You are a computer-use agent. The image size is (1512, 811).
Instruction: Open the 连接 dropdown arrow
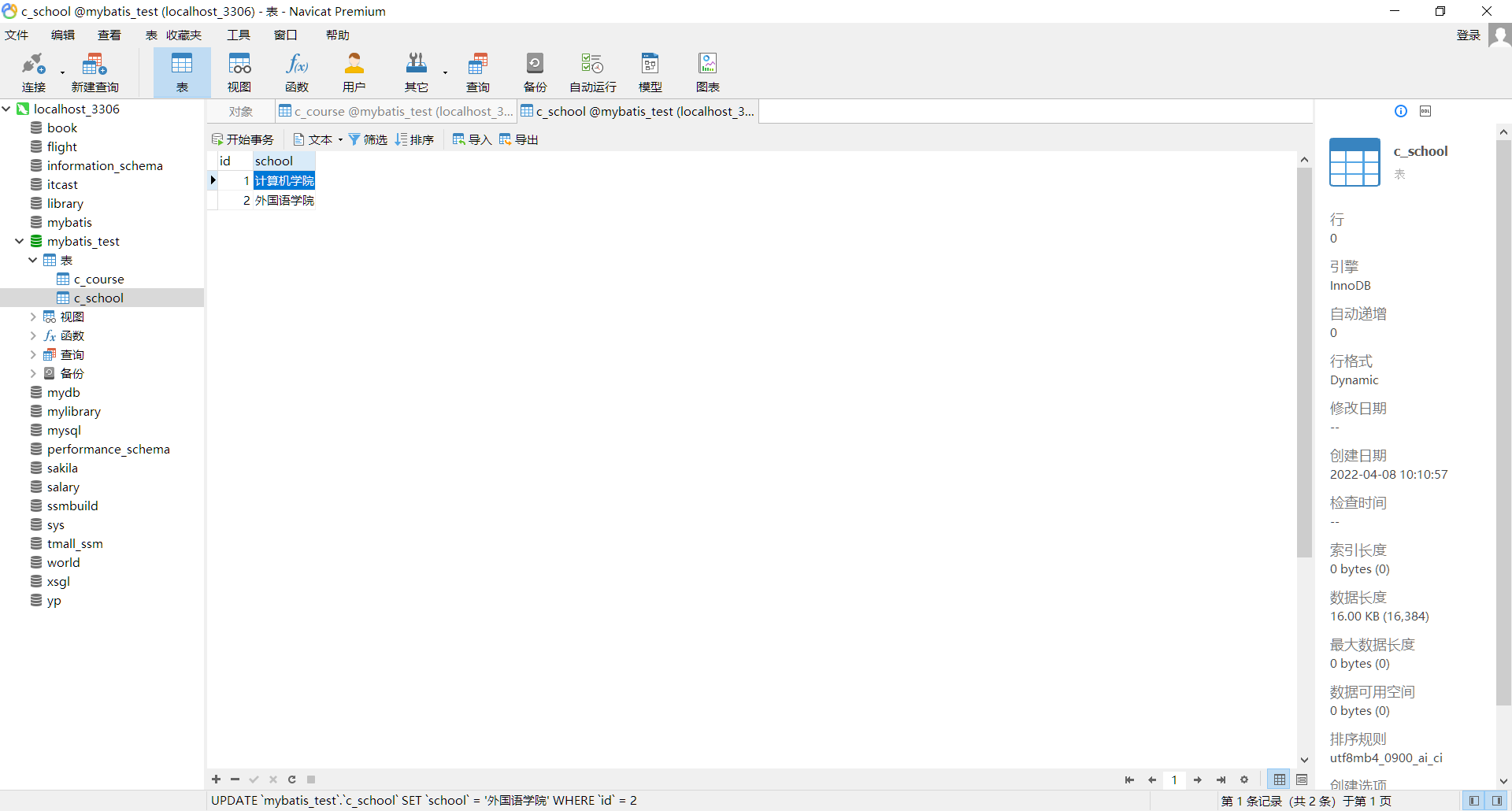click(x=62, y=73)
